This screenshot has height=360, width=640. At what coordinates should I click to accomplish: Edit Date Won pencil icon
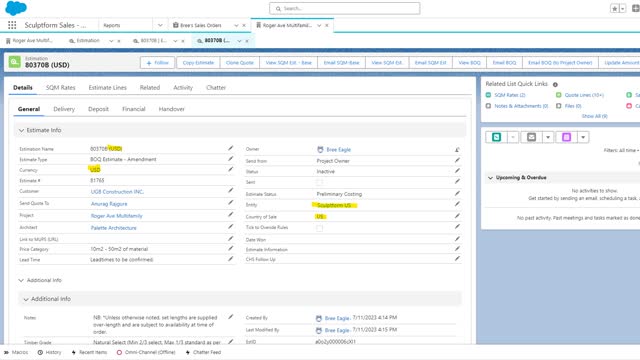(x=457, y=239)
